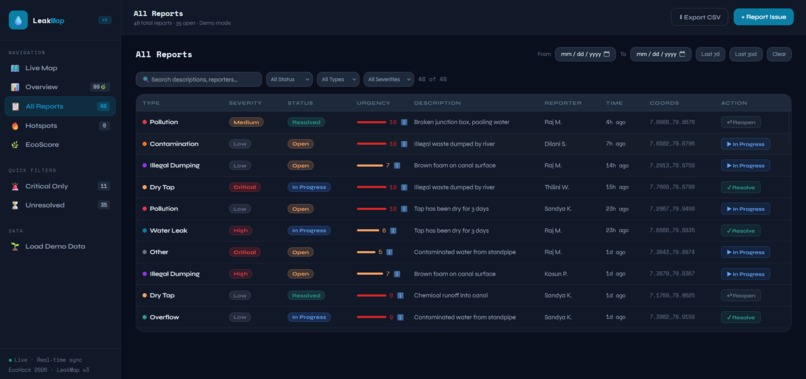This screenshot has width=806, height=379.
Task: Click info icon in Contamination row
Action: point(404,144)
